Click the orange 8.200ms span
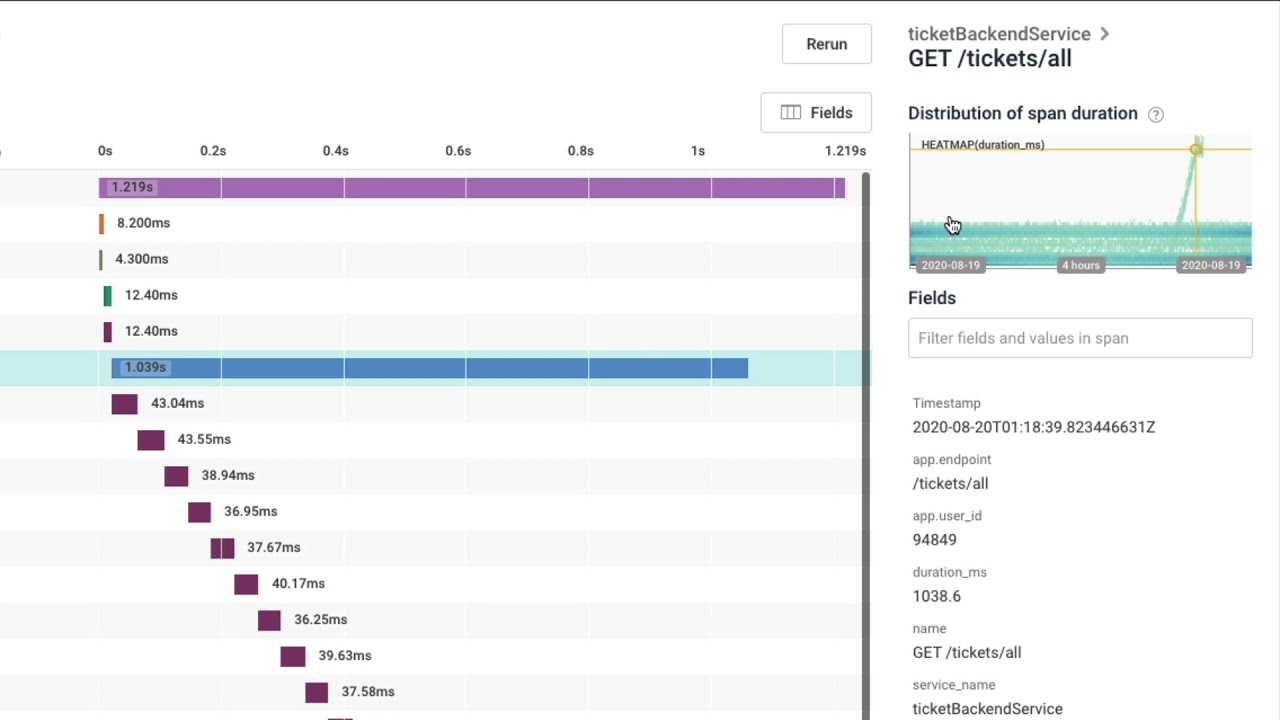Viewport: 1280px width, 720px height. click(101, 223)
